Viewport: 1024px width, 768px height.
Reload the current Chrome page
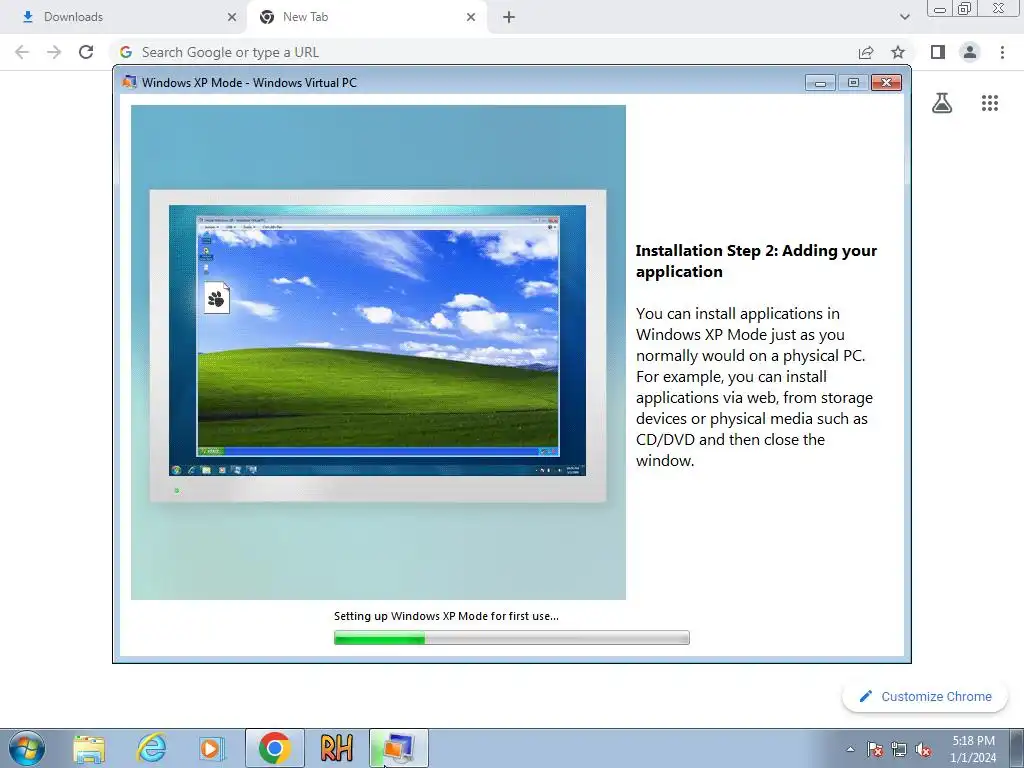click(86, 52)
